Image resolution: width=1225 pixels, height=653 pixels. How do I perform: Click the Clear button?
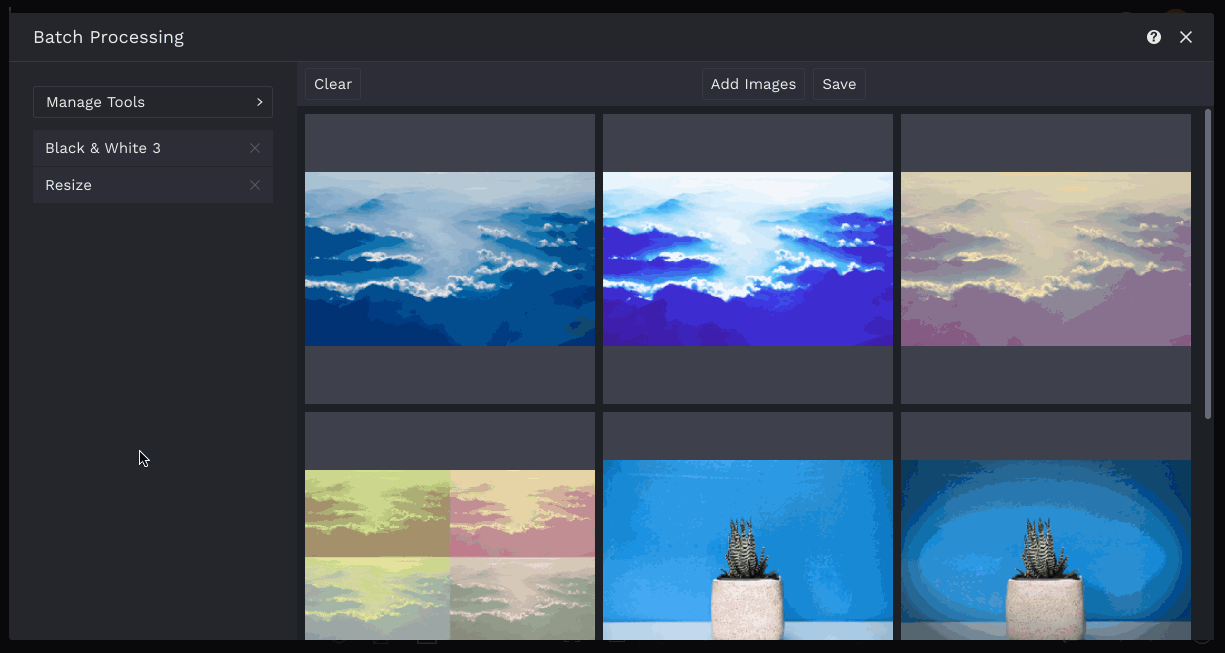coord(333,84)
